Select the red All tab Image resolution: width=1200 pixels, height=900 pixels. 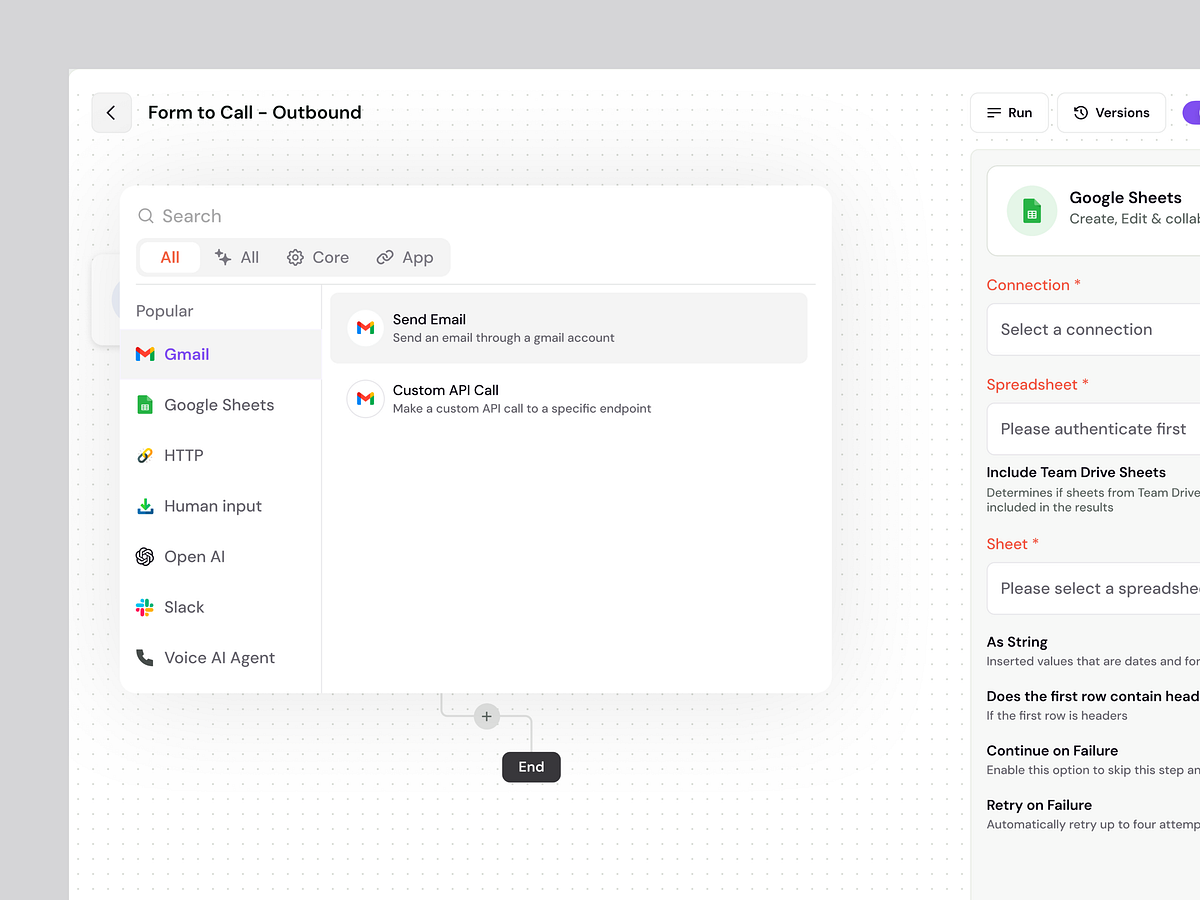(x=170, y=257)
